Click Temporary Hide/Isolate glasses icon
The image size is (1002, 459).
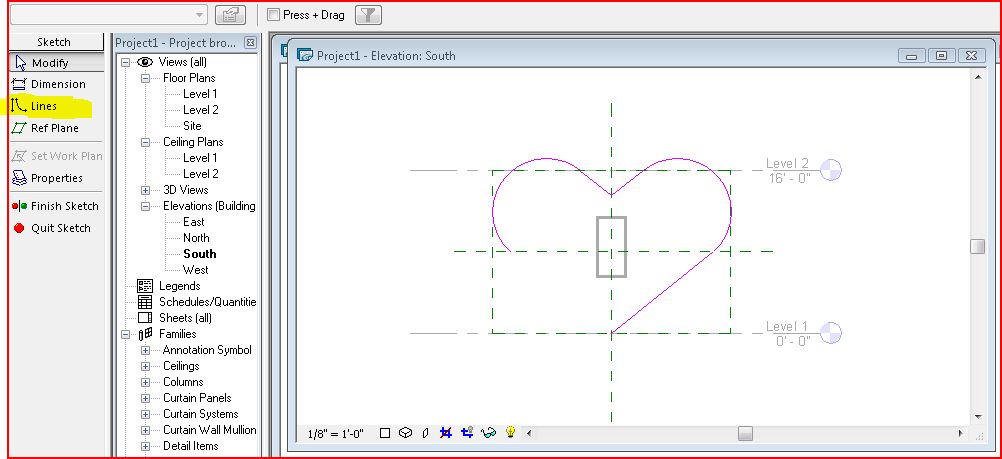pos(488,433)
